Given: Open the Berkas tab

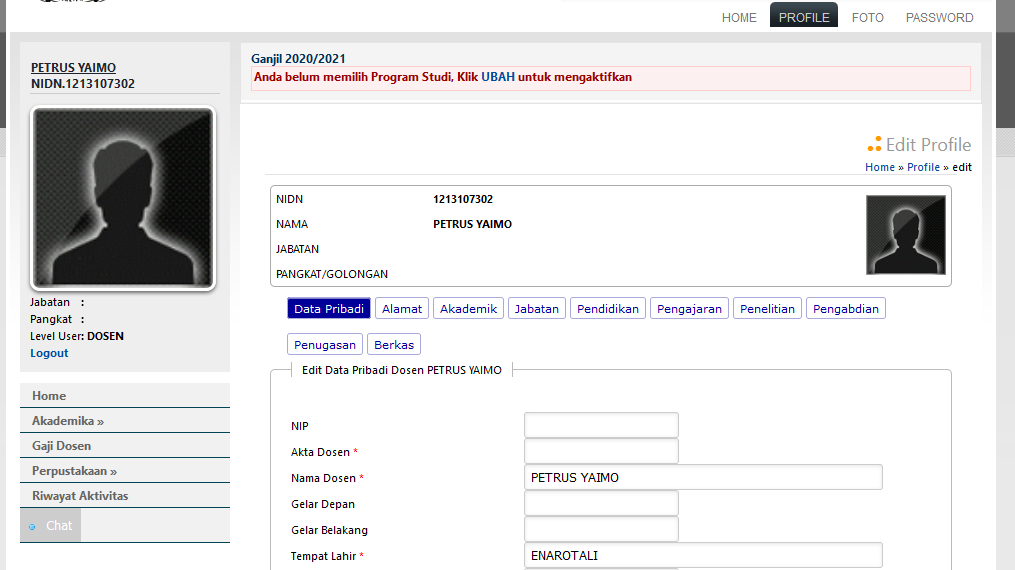Looking at the screenshot, I should pyautogui.click(x=394, y=345).
